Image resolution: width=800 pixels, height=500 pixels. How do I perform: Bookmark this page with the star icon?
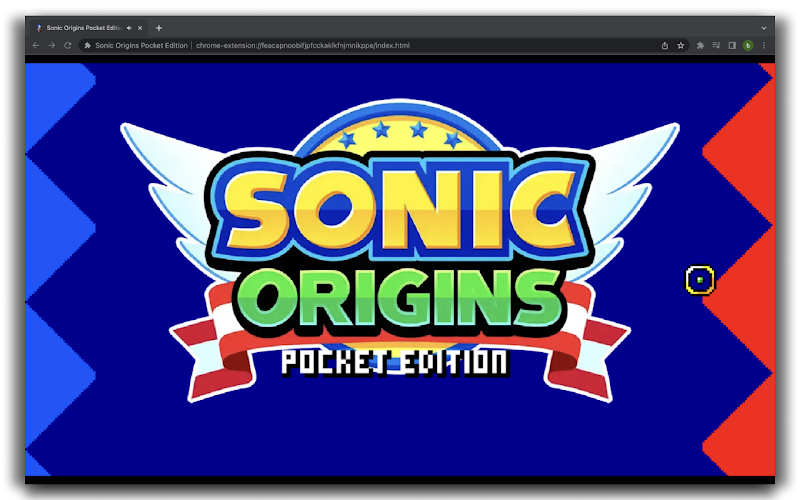[681, 45]
